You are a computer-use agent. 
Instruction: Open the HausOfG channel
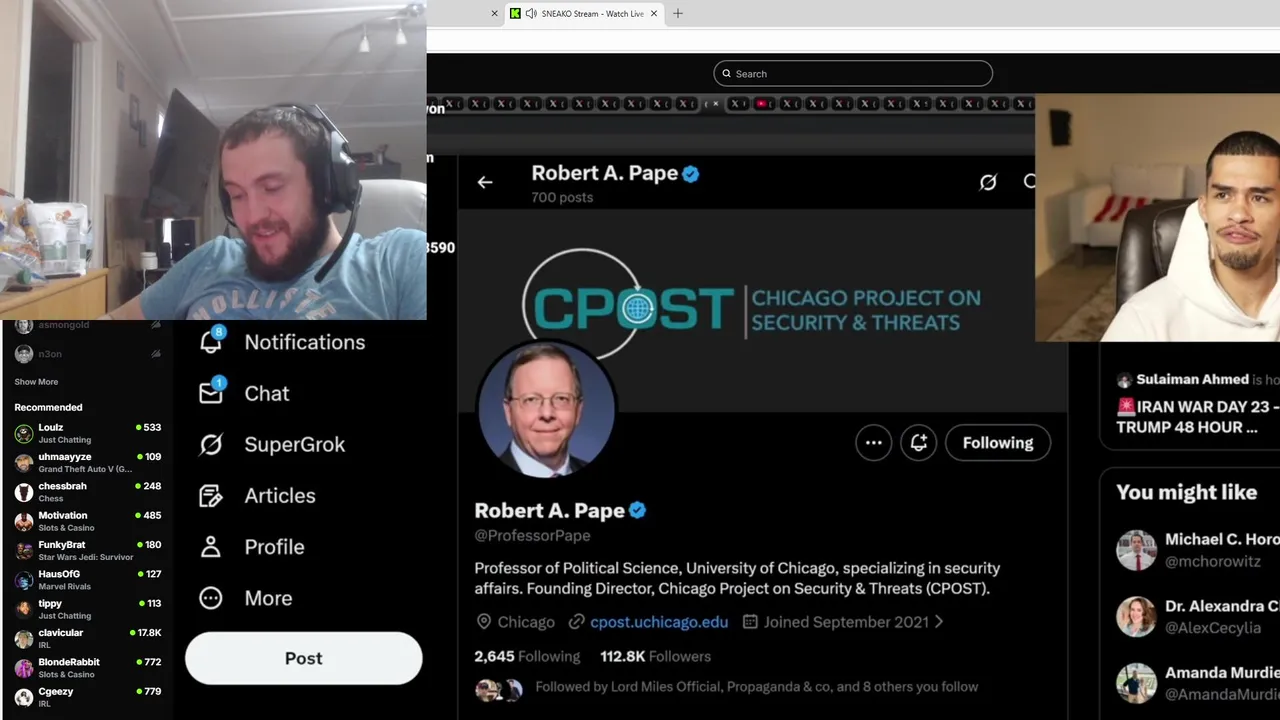click(x=88, y=579)
